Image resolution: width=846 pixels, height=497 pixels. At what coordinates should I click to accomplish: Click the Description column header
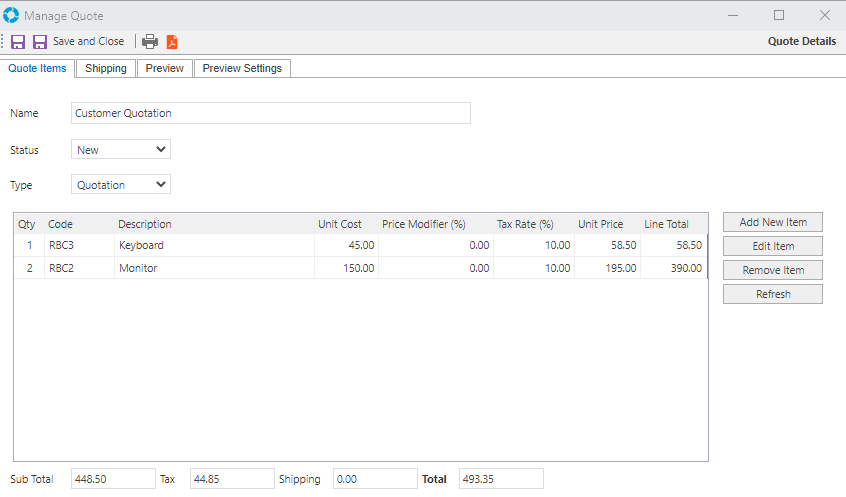pyautogui.click(x=145, y=224)
